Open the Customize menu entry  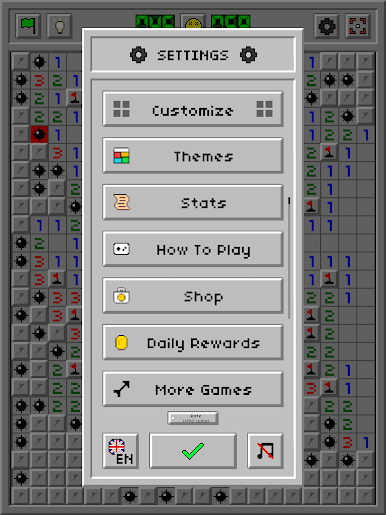coord(193,109)
